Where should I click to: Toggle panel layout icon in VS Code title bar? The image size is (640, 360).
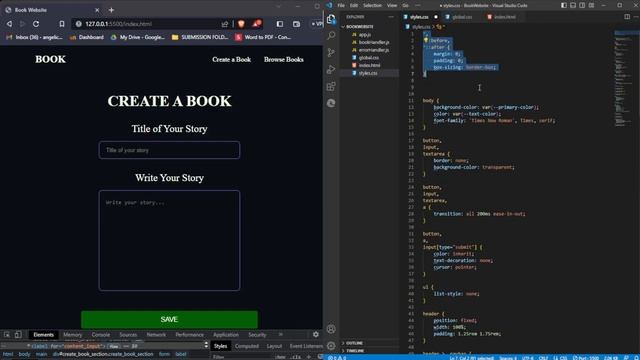[x=573, y=5]
